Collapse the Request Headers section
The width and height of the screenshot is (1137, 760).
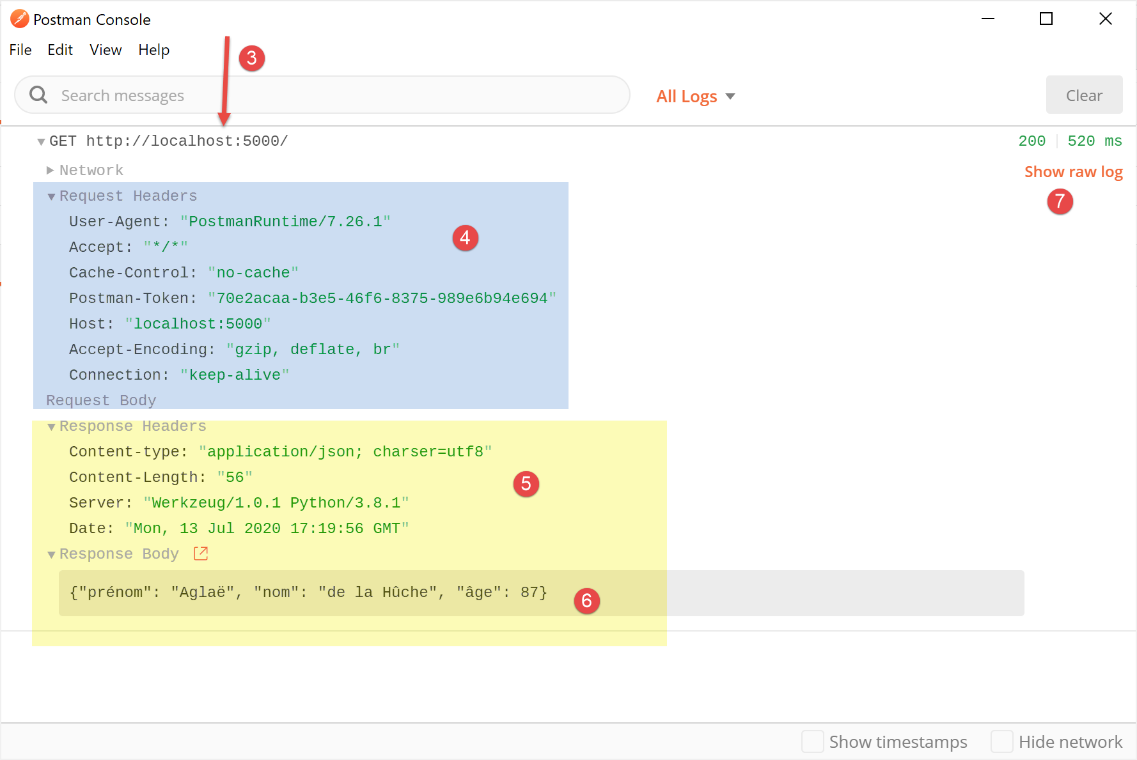pos(52,196)
